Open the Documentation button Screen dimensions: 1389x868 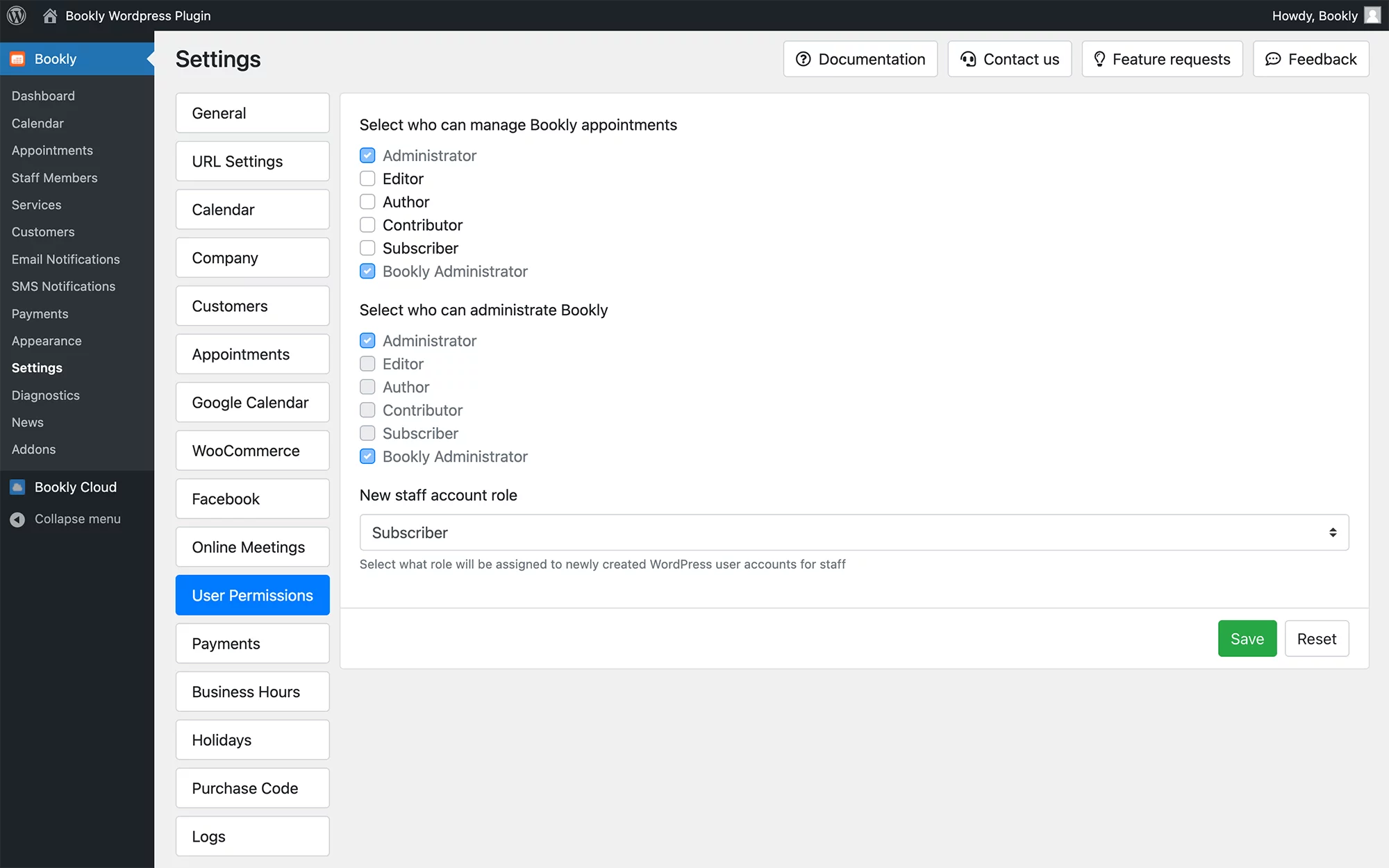[x=860, y=59]
